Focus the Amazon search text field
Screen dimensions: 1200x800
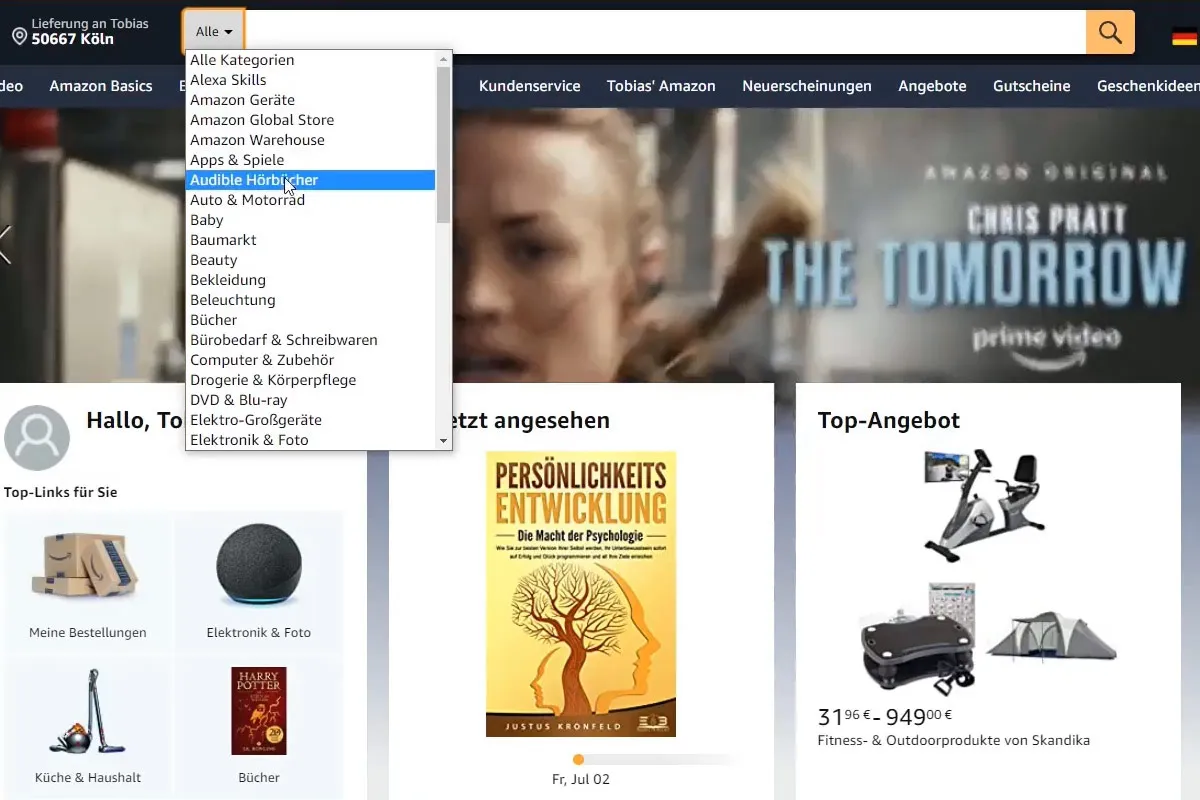(x=665, y=32)
